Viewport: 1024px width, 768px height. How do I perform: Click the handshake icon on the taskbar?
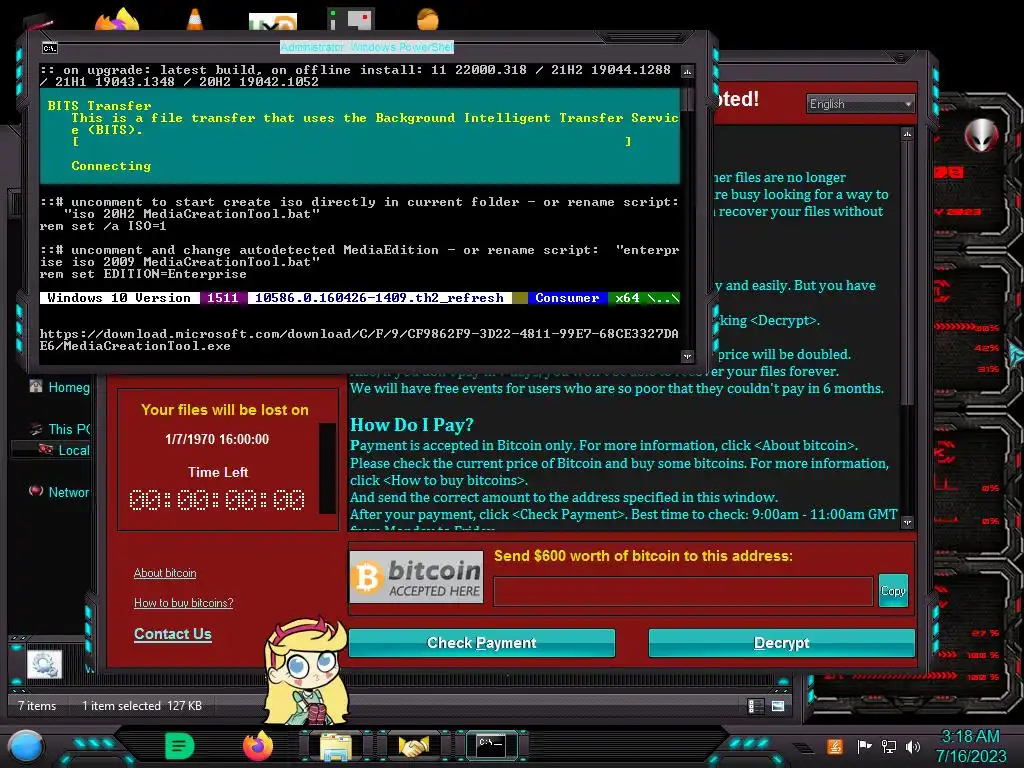(x=413, y=746)
